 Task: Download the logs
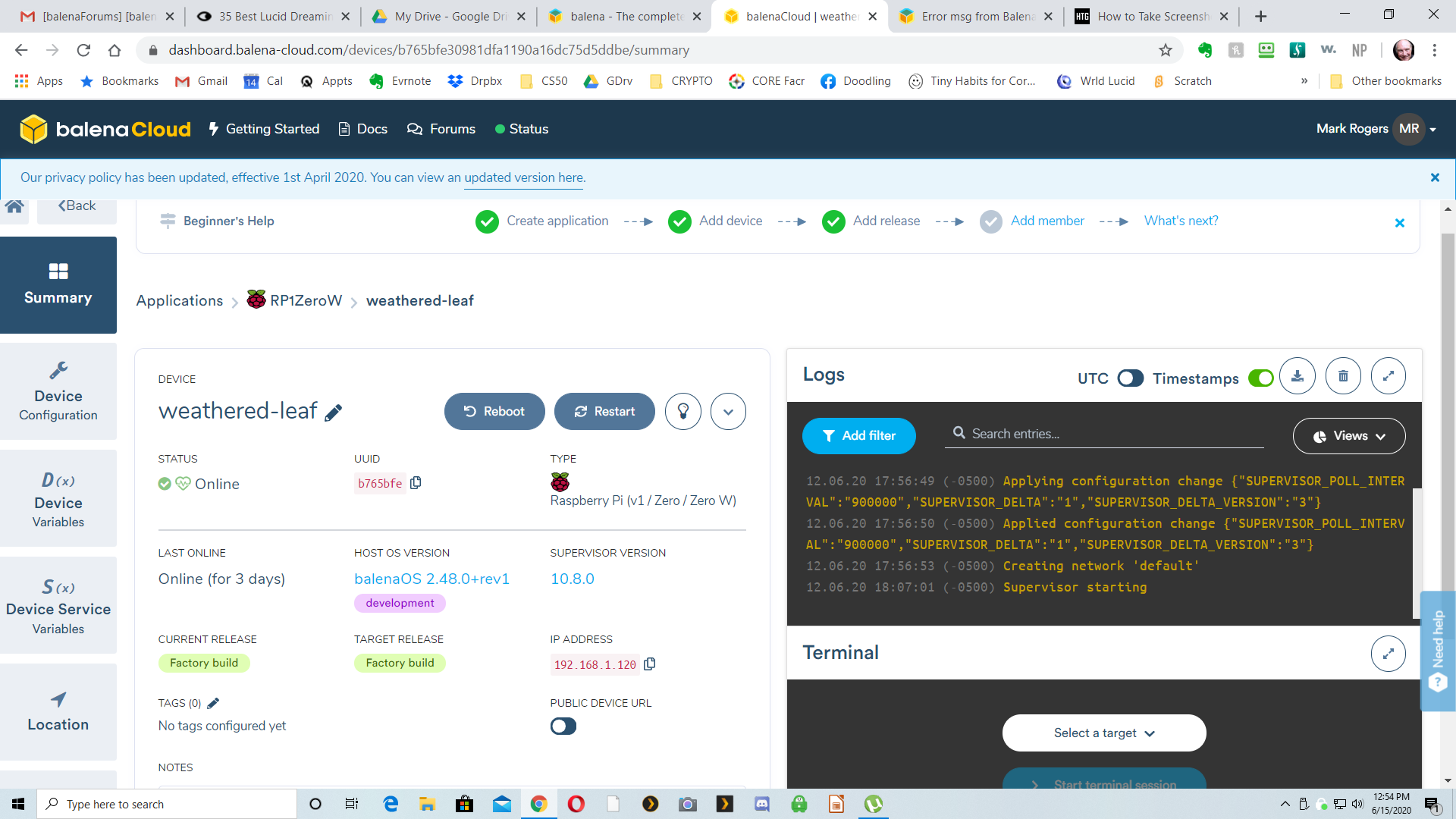coord(1298,376)
